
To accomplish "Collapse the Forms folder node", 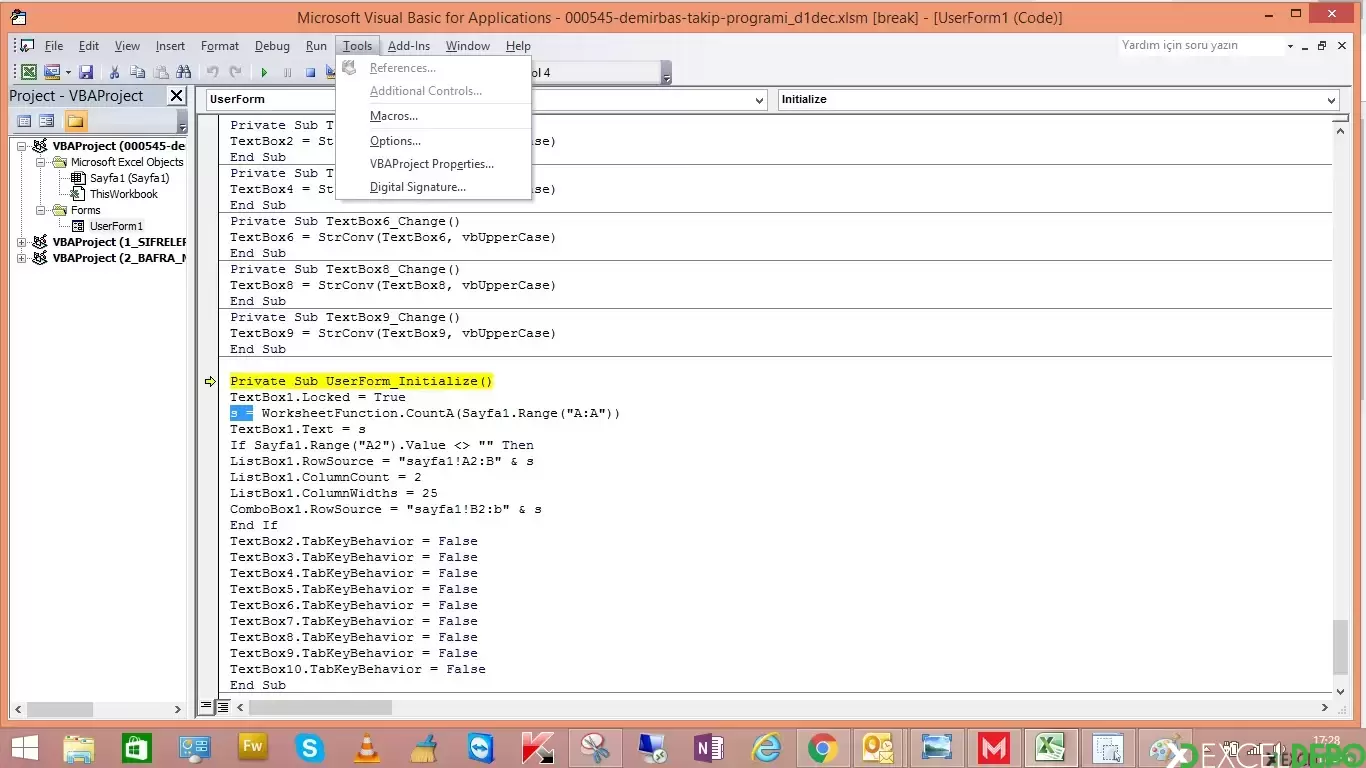I will coord(40,210).
